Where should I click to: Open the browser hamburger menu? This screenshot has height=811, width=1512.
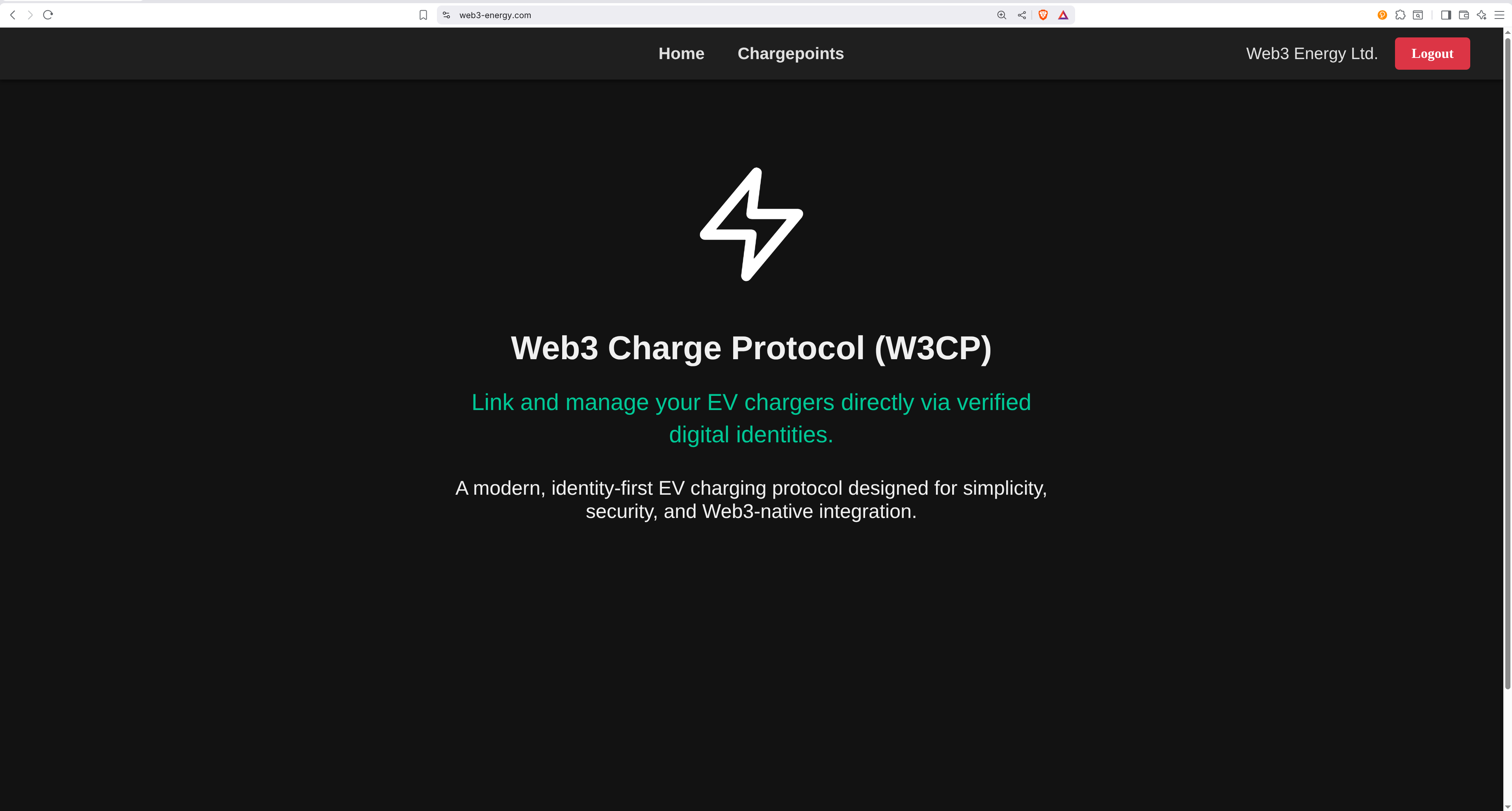1499,15
